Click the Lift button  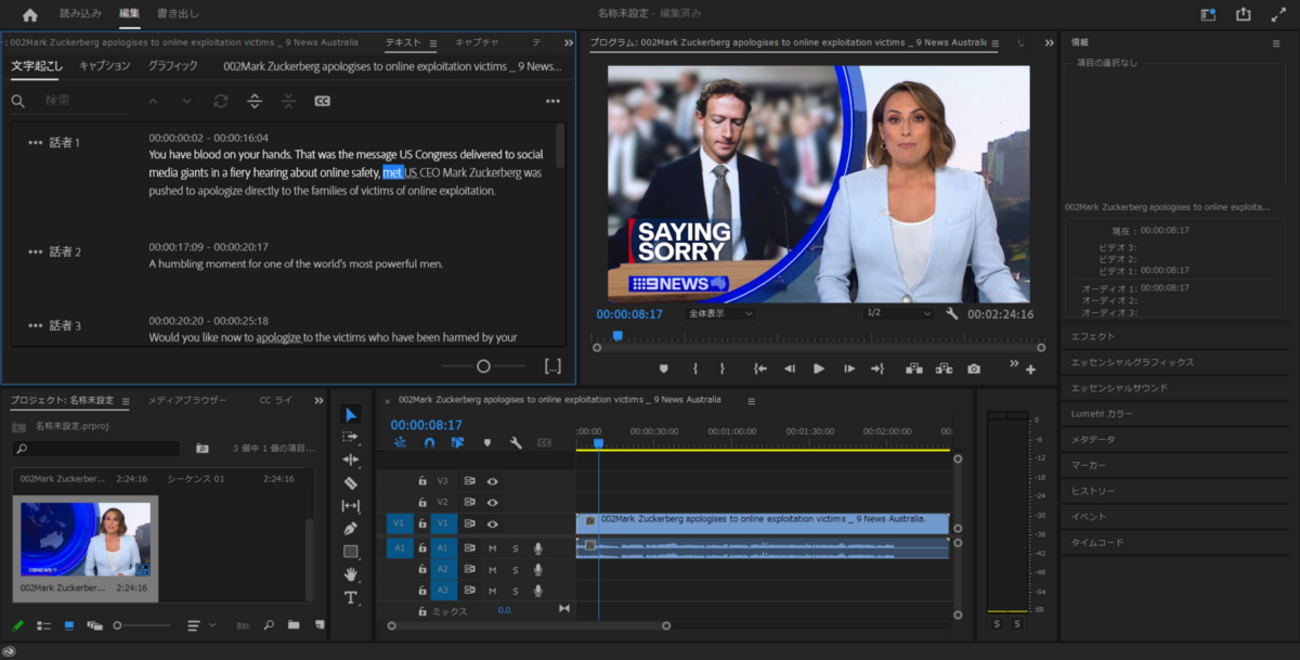point(914,369)
